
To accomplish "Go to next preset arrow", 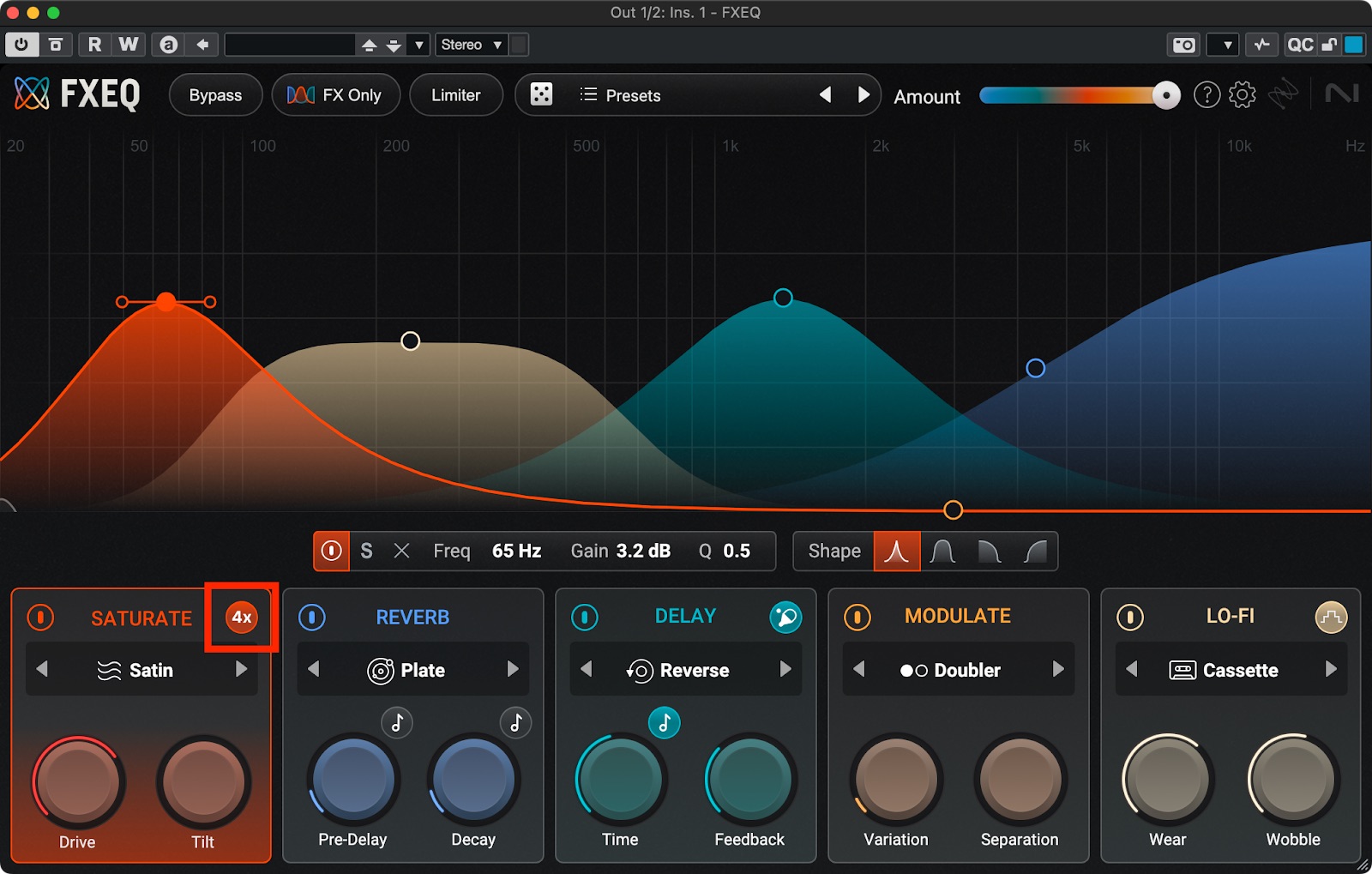I will [x=864, y=94].
